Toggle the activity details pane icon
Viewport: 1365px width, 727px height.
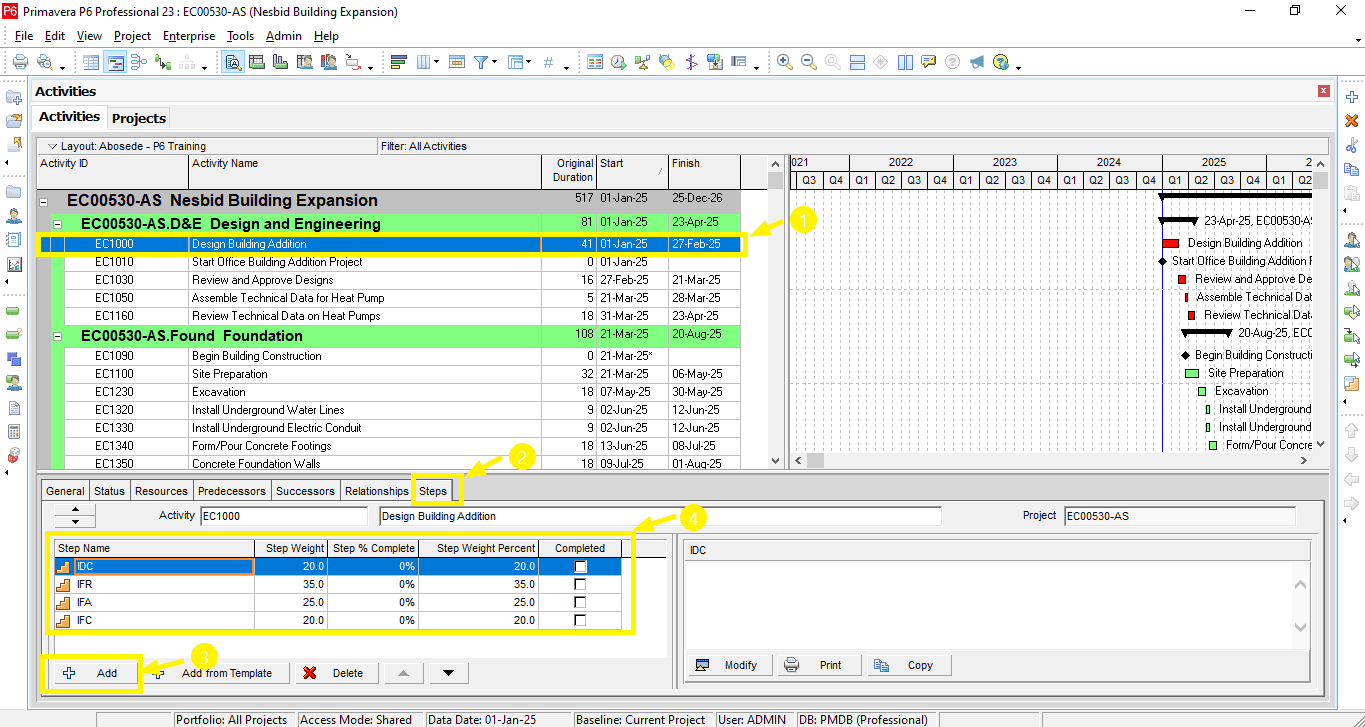(232, 62)
